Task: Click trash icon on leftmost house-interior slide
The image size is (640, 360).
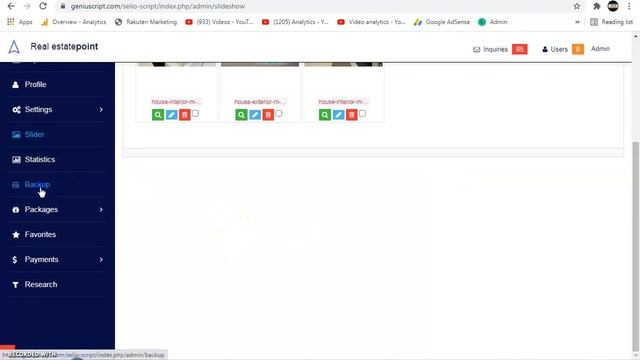Action: tap(184, 115)
